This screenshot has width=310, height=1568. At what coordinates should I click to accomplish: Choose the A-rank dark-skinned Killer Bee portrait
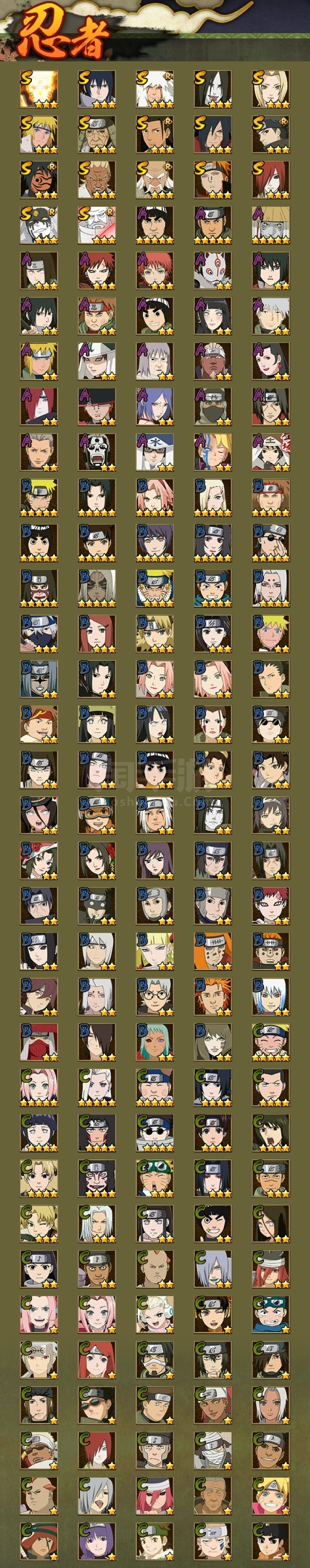click(x=213, y=362)
